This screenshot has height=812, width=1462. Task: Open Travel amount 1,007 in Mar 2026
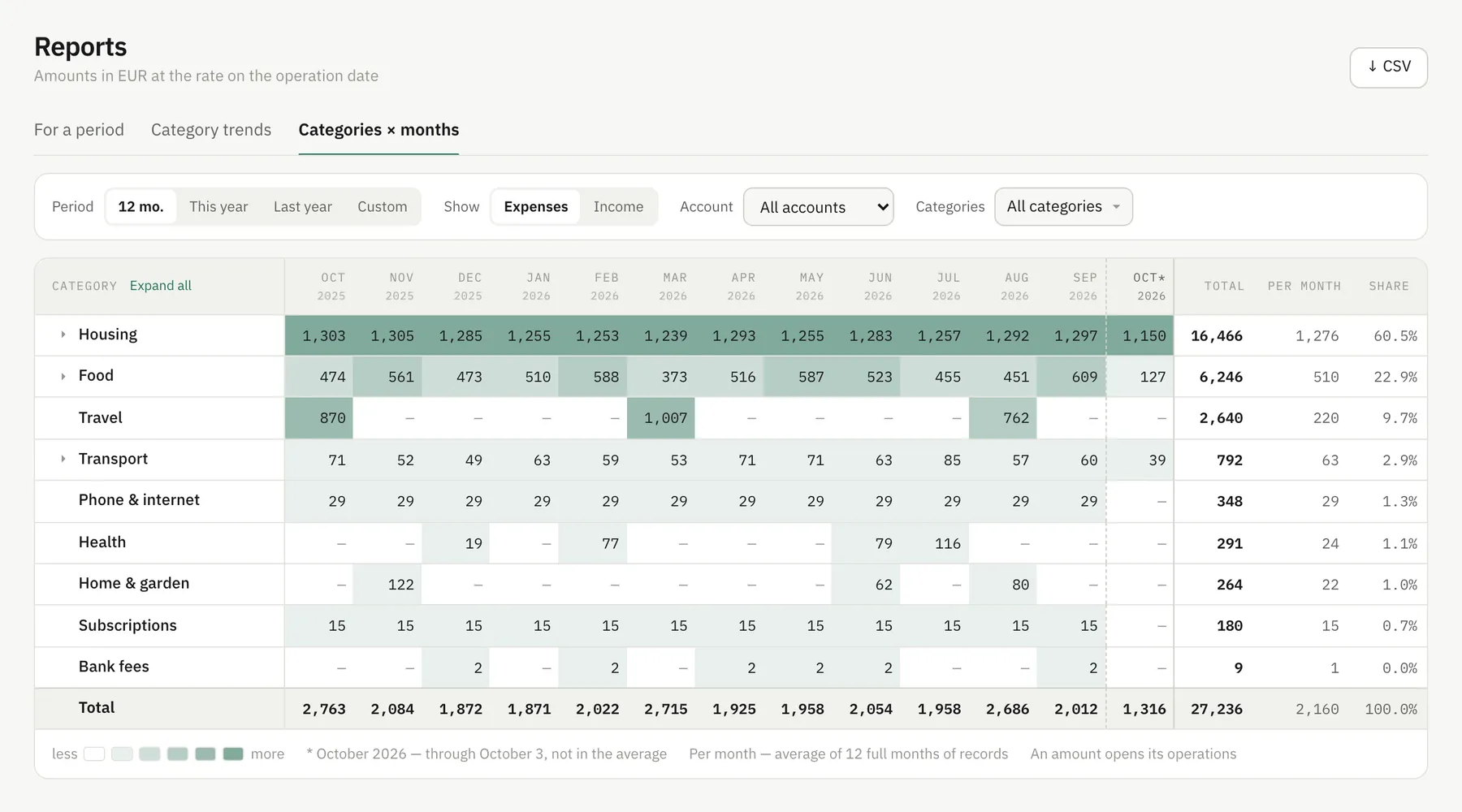tap(661, 418)
